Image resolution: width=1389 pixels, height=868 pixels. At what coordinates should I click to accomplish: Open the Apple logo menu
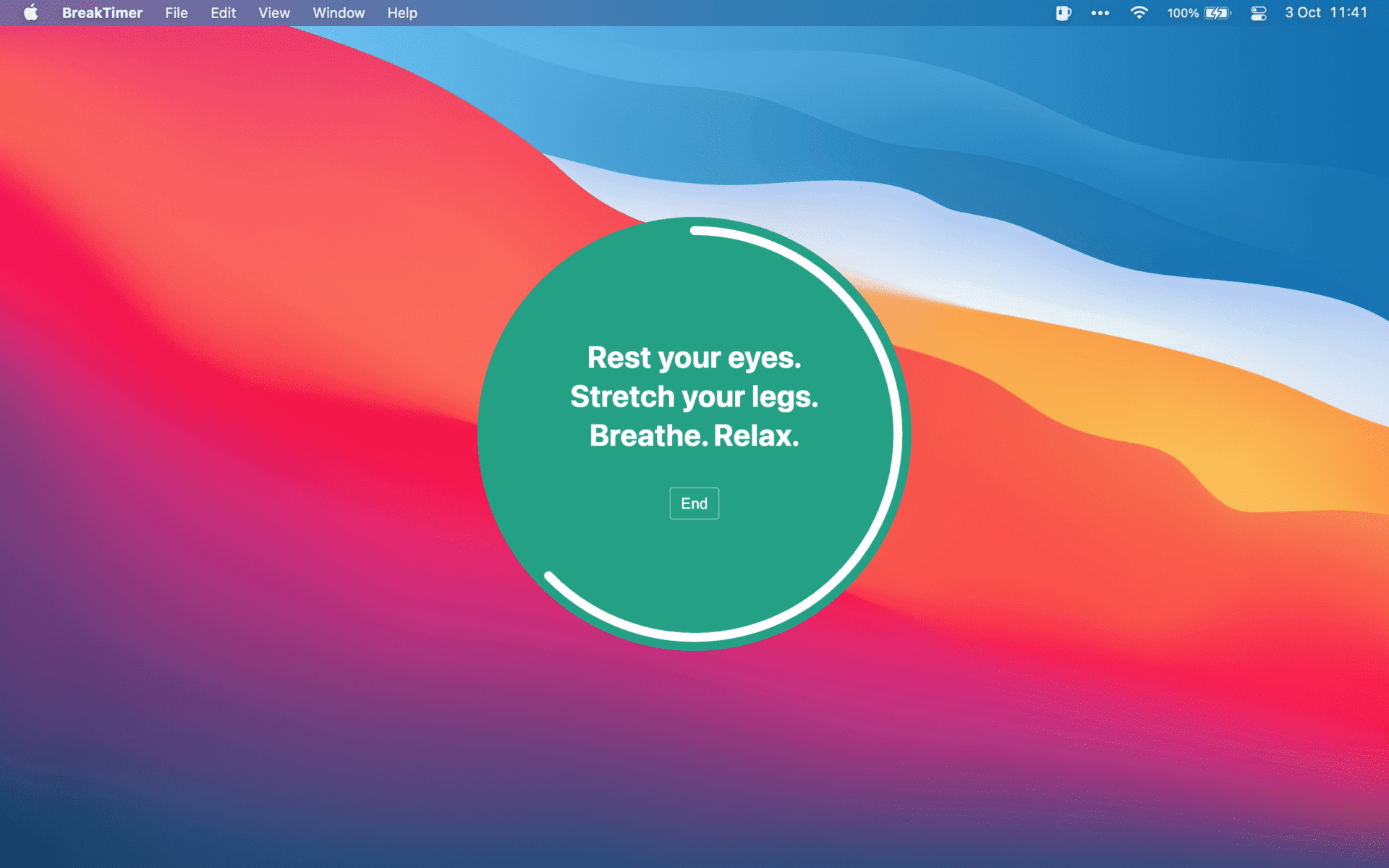pos(30,13)
